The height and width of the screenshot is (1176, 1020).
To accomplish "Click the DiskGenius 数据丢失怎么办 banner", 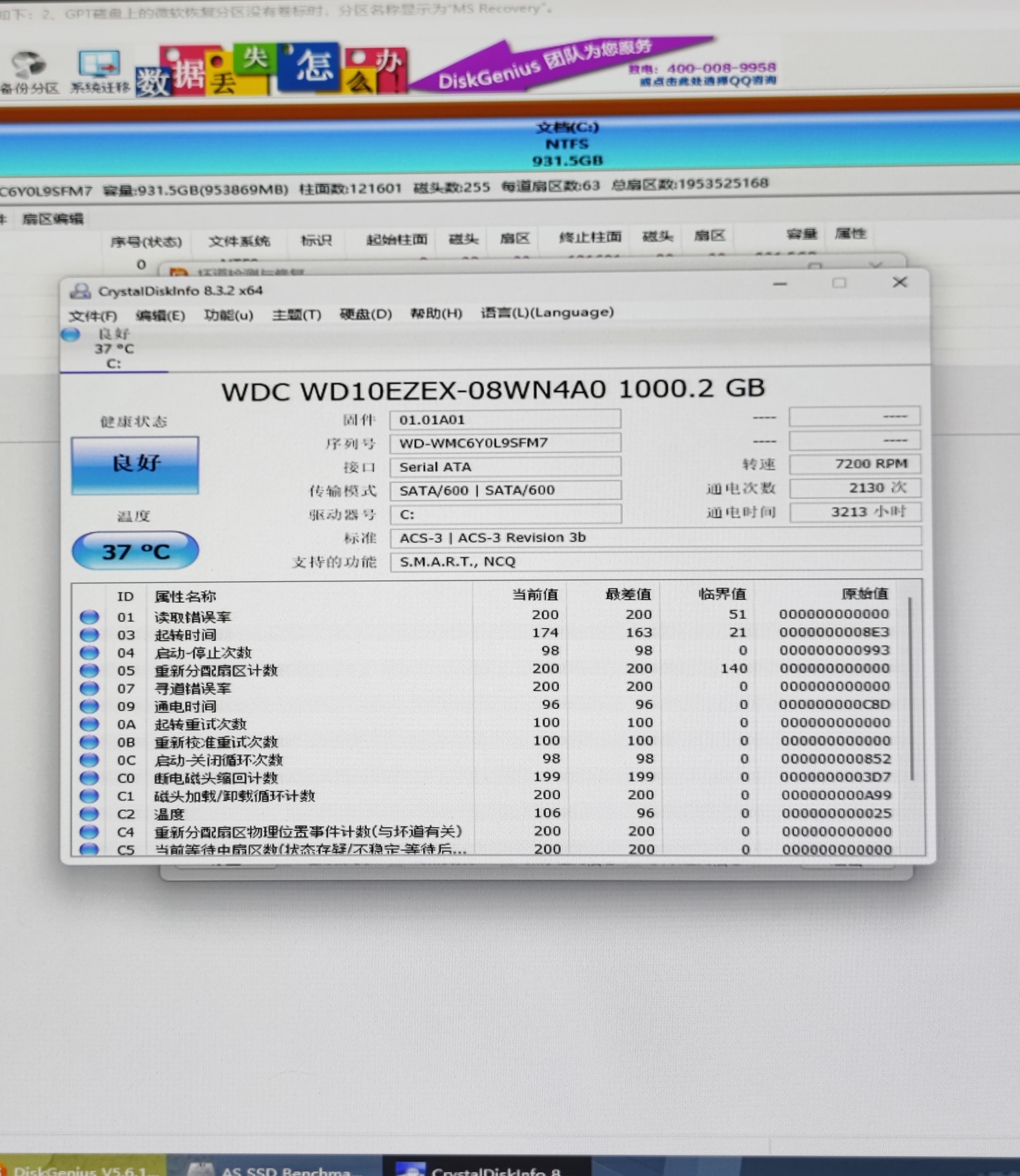I will point(271,70).
